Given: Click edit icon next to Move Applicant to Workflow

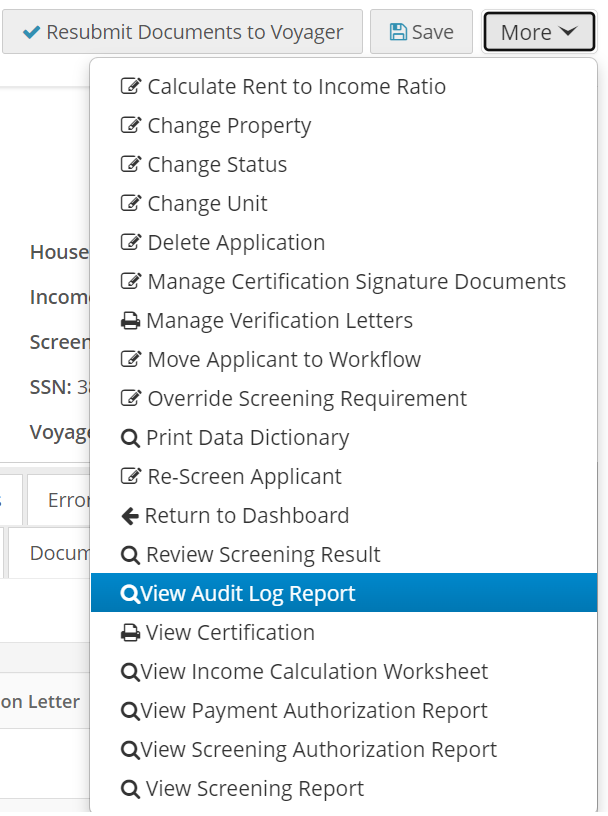Looking at the screenshot, I should [131, 360].
